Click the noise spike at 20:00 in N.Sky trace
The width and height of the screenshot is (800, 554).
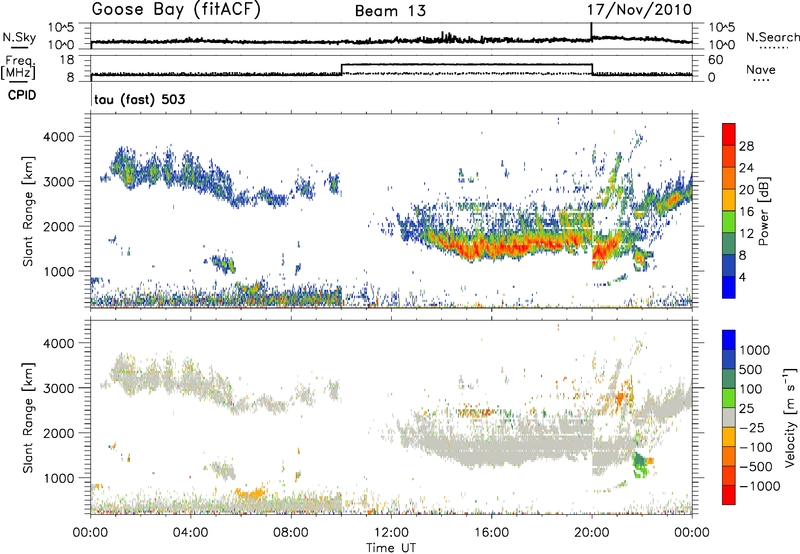coord(591,31)
